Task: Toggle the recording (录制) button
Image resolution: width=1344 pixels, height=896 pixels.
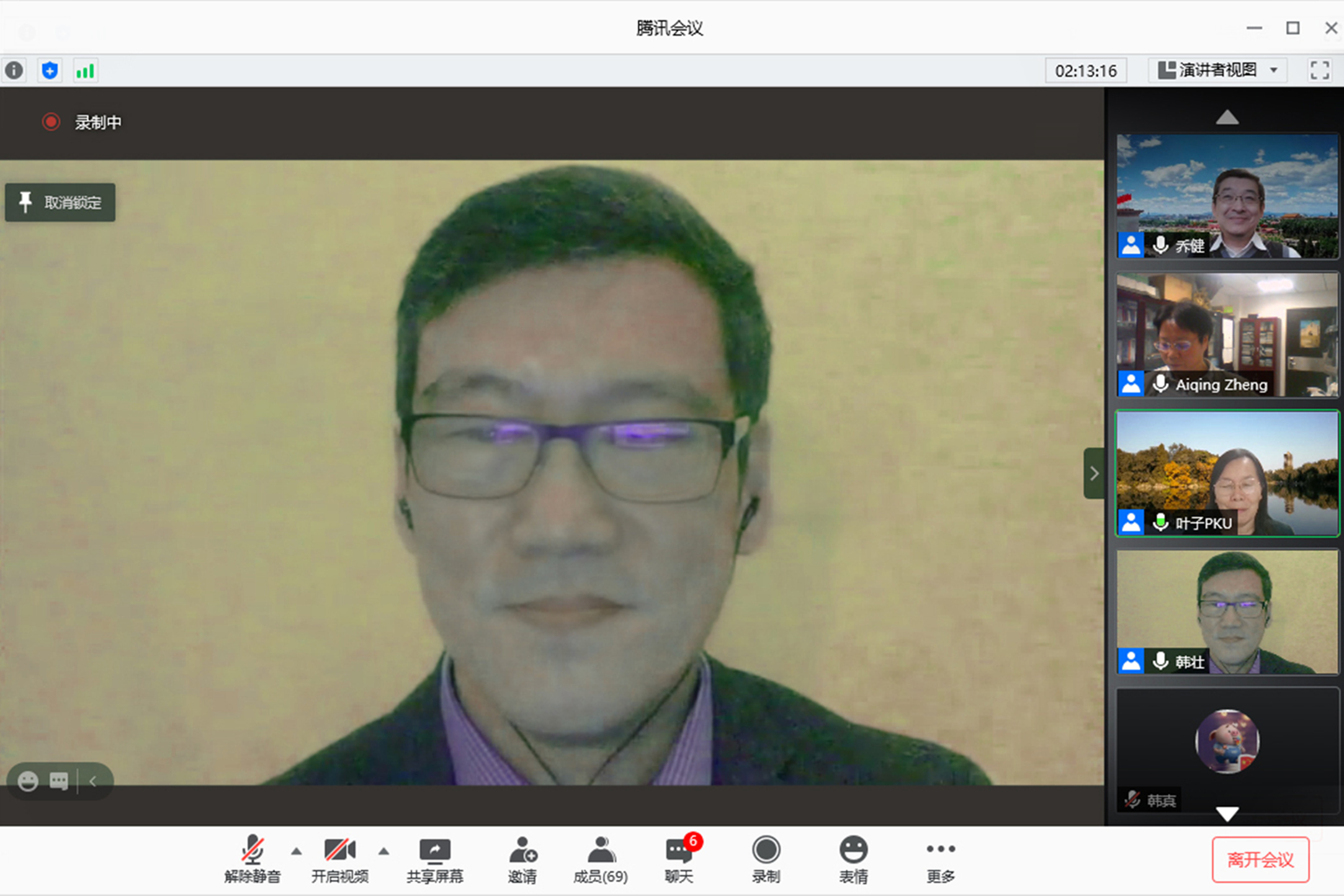Action: click(766, 859)
